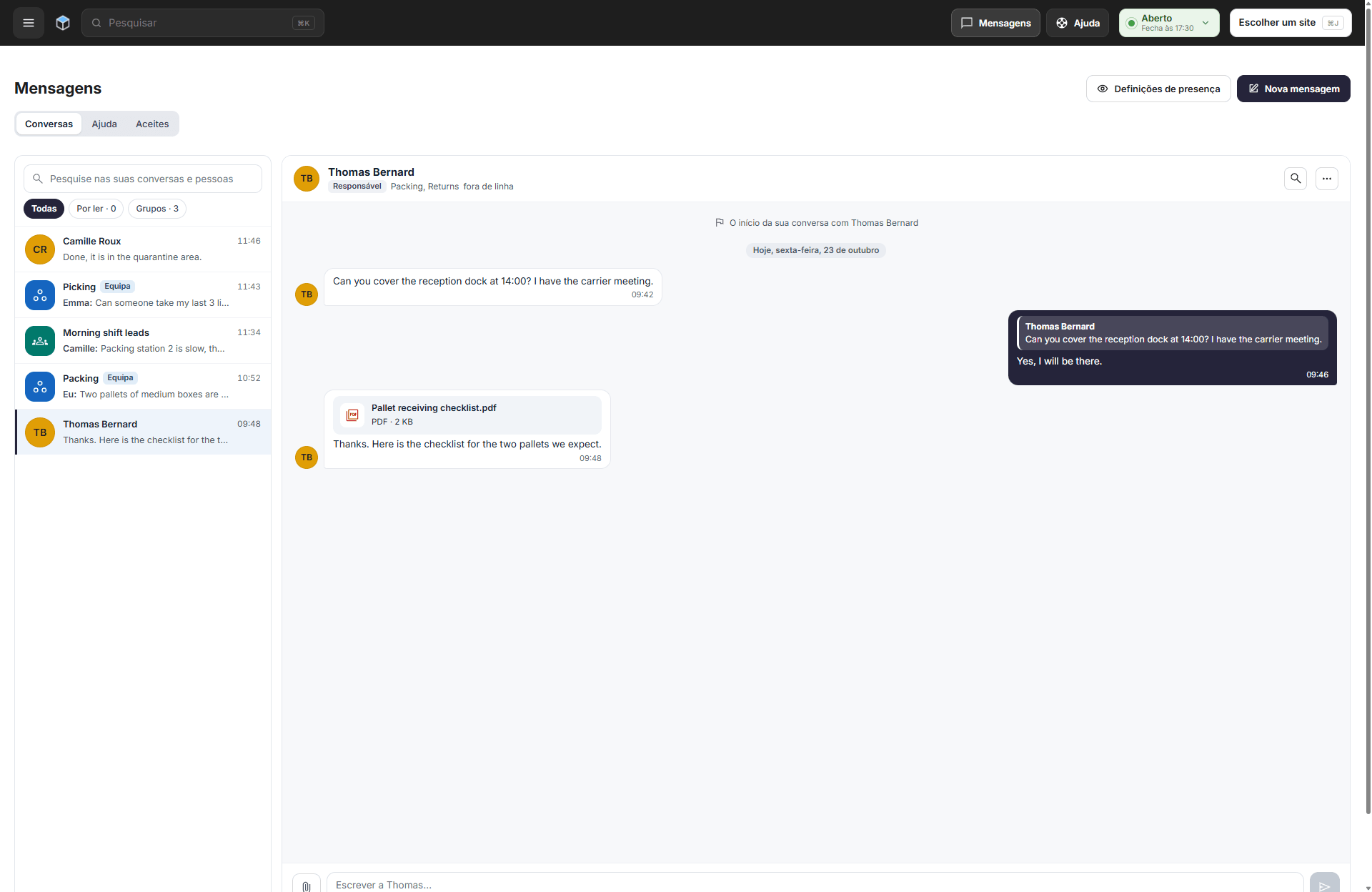Open Pallet receiving checklist.pdf attachment
This screenshot has height=892, width=1372.
point(467,415)
